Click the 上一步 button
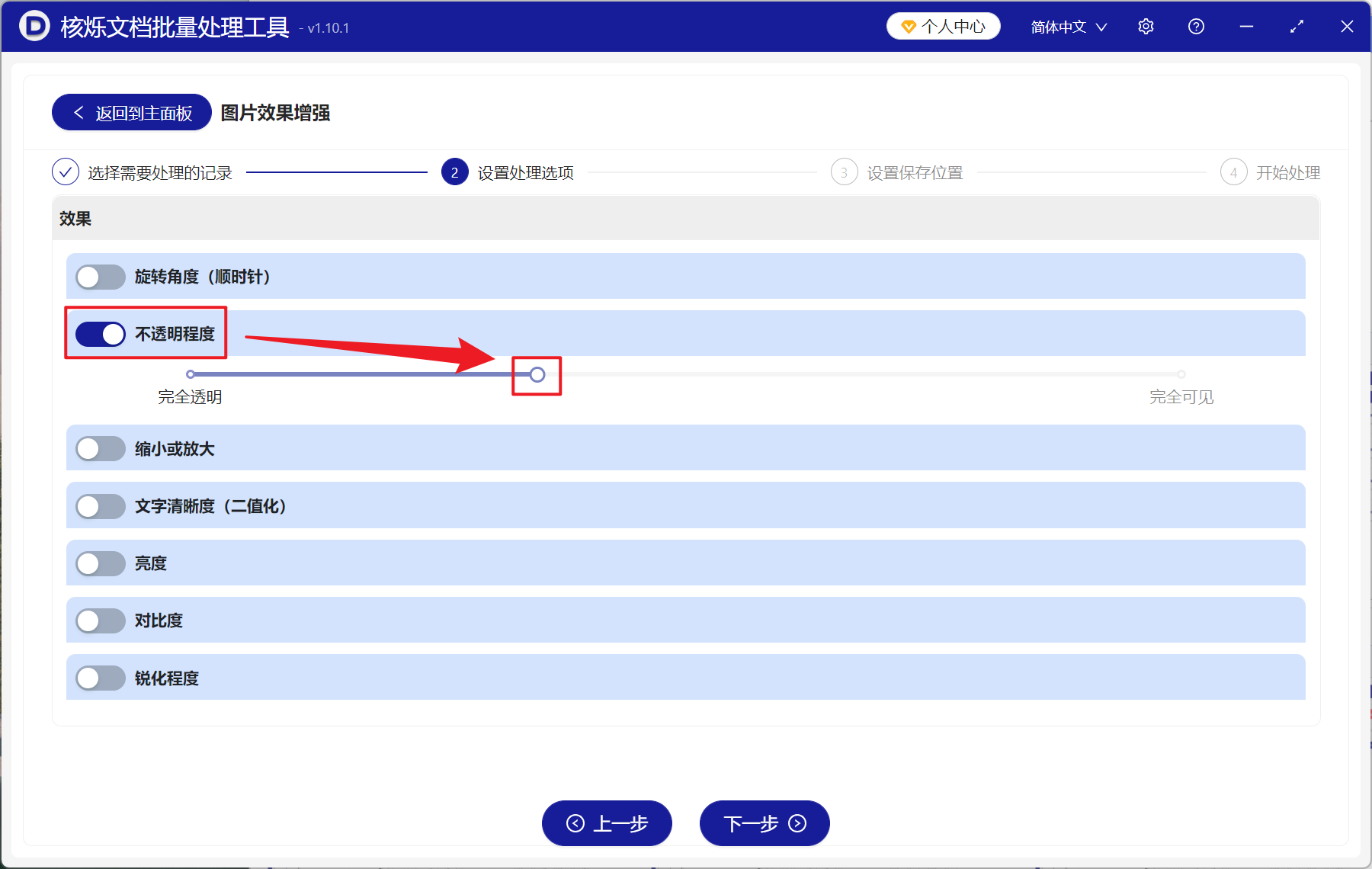 pos(607,823)
